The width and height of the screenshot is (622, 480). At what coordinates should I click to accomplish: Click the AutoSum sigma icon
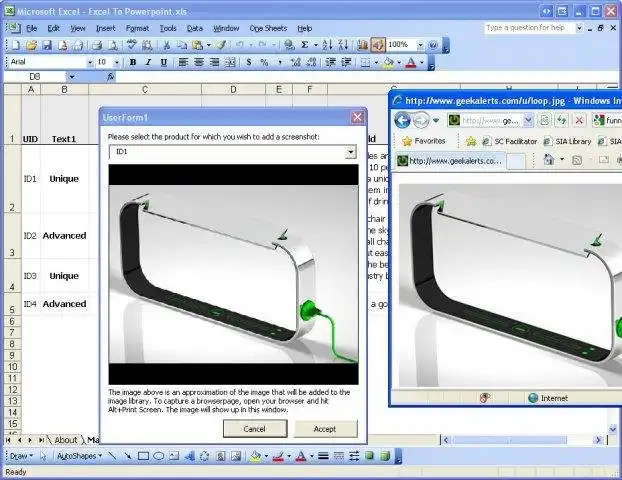pos(305,45)
